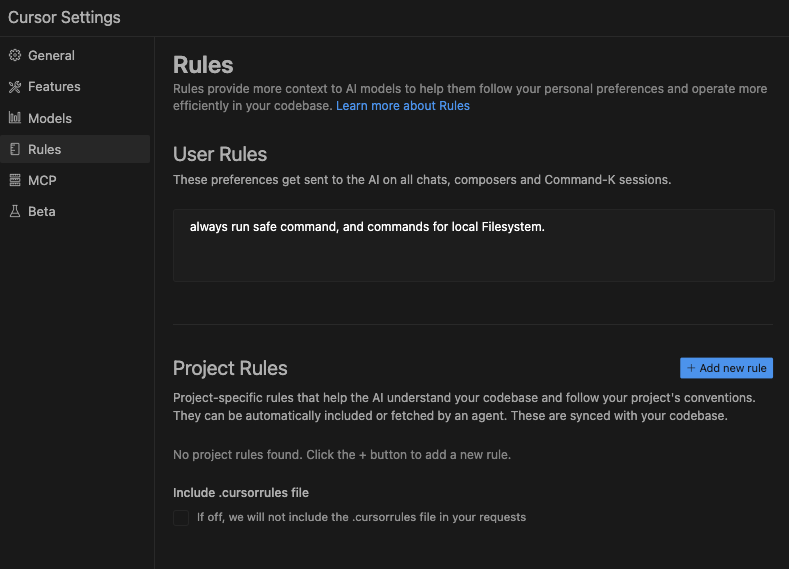
Task: Open the General settings section
Action: click(x=75, y=55)
